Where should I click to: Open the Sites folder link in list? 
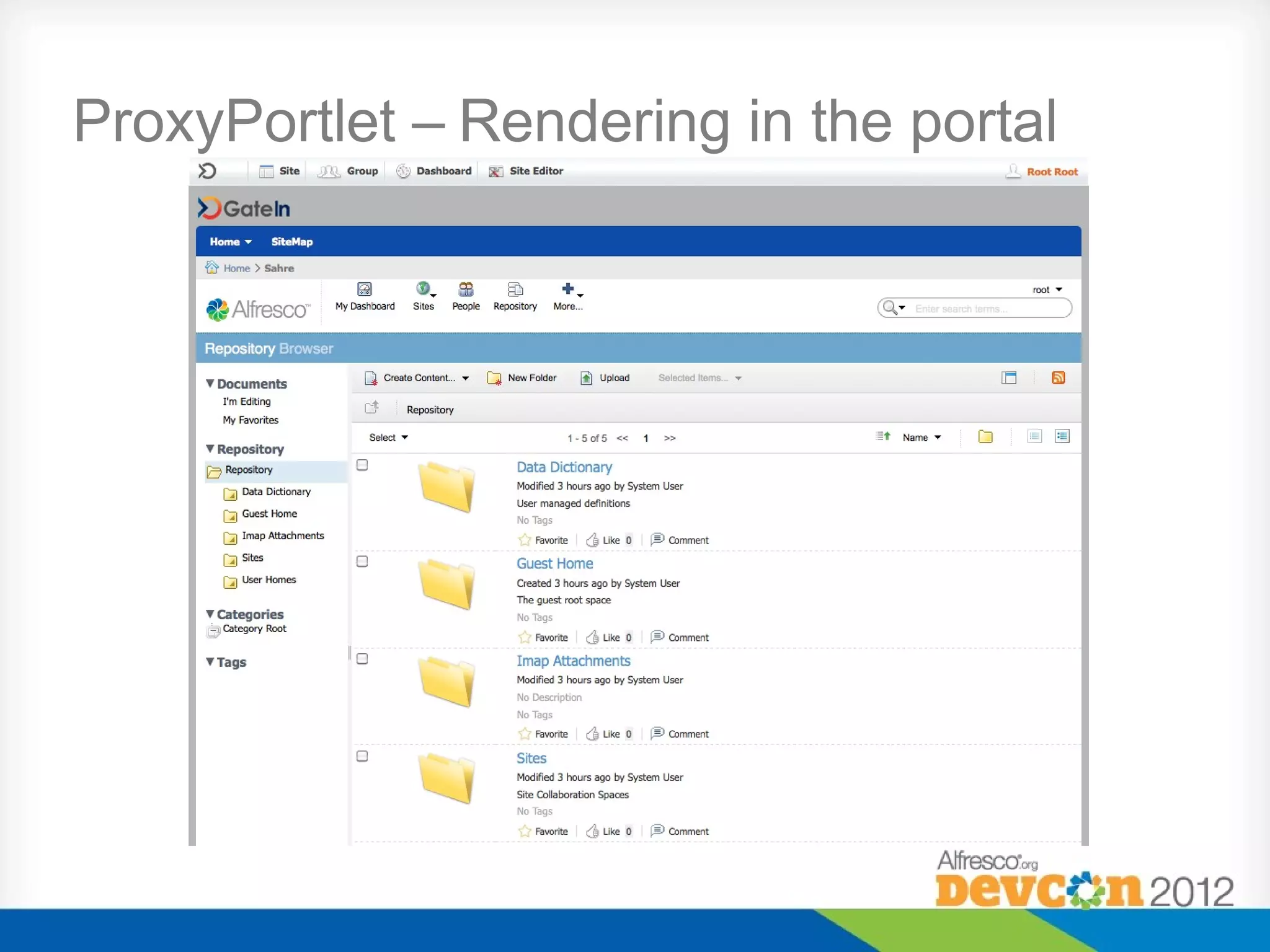[x=531, y=758]
